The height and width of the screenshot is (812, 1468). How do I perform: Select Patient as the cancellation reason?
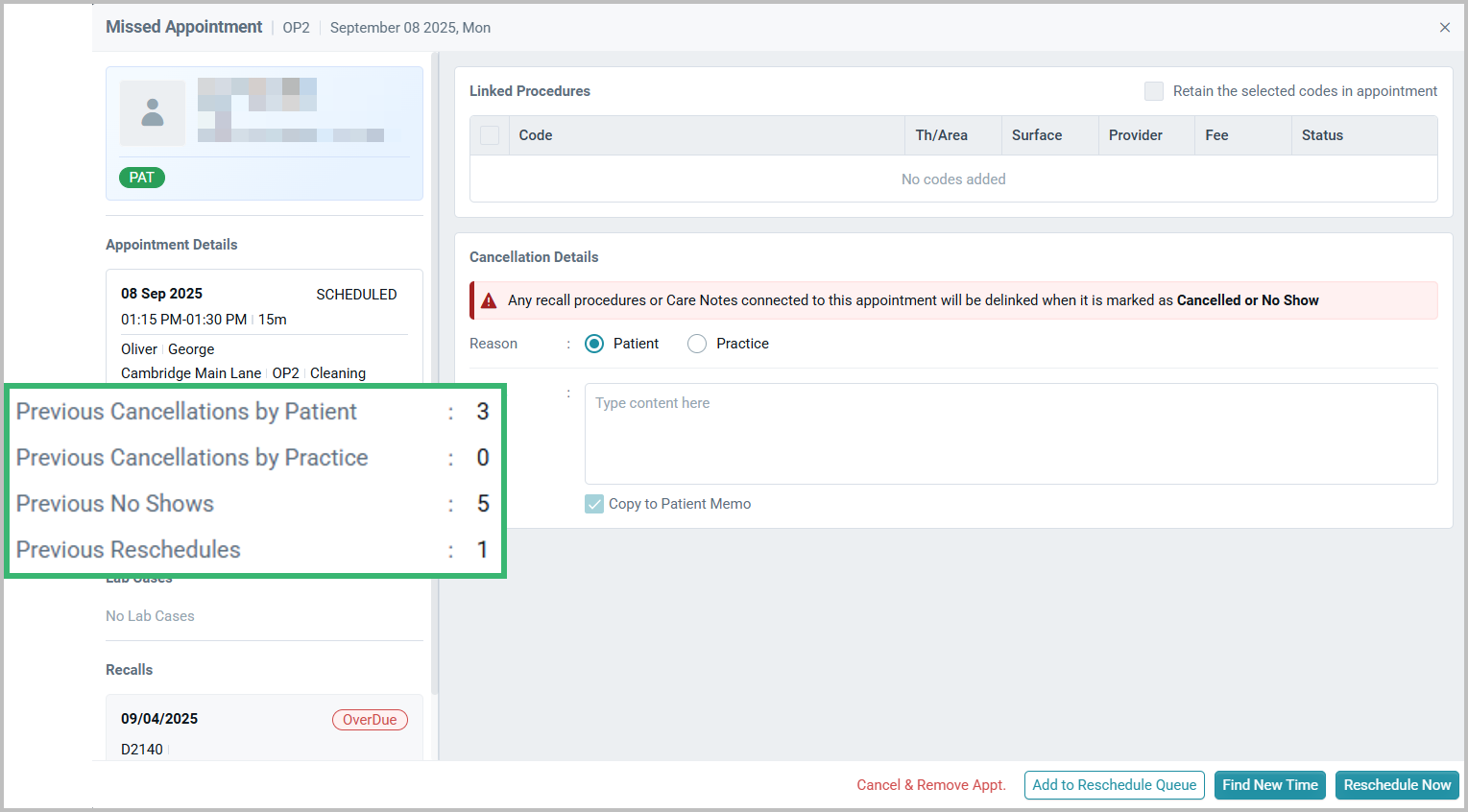(x=593, y=343)
